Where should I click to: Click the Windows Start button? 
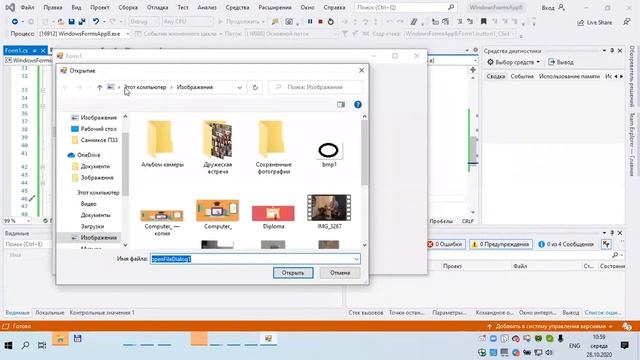(x=8, y=345)
